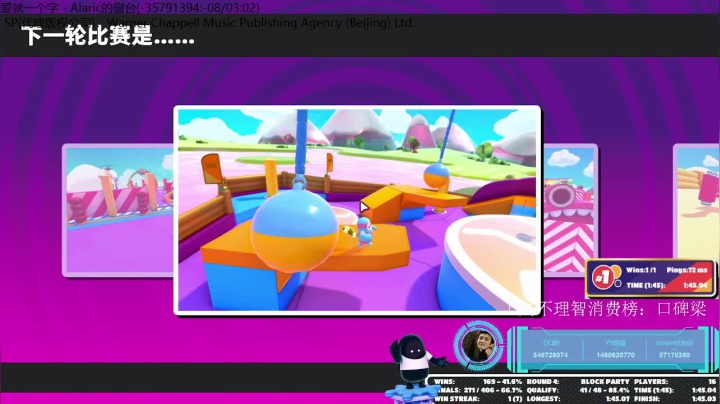720x404 pixels.
Task: Click the streamer's round webcam avatar
Action: point(478,345)
